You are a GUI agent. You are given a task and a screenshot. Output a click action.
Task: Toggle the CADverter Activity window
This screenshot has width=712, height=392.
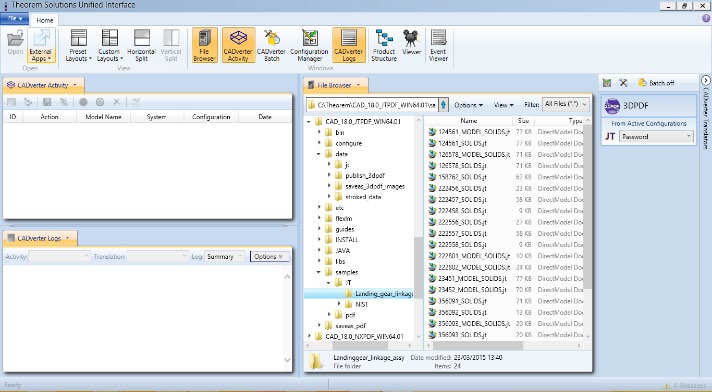238,45
